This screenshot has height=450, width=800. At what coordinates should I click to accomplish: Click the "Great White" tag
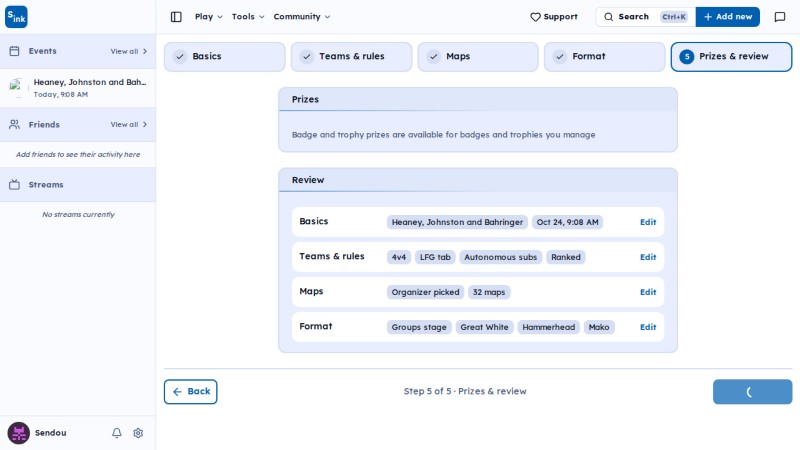[x=484, y=328]
